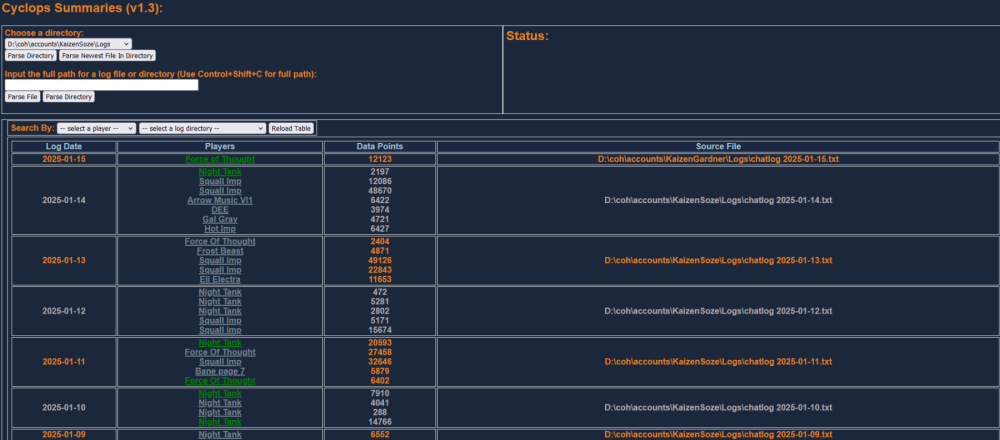Viewport: 1000px width, 440px height.
Task: Click the Reload Table button
Action: coord(291,128)
